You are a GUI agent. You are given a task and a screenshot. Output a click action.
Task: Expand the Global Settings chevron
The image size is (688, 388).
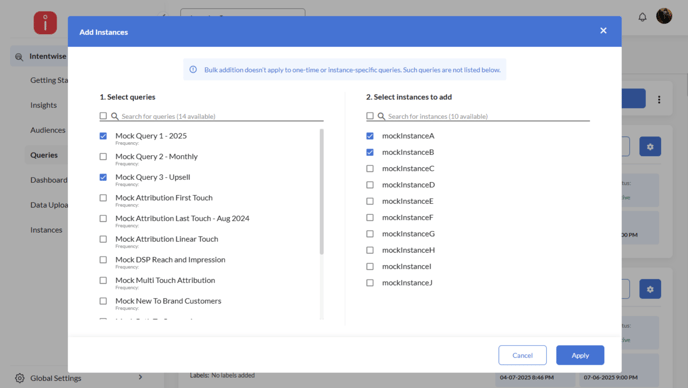click(x=140, y=377)
